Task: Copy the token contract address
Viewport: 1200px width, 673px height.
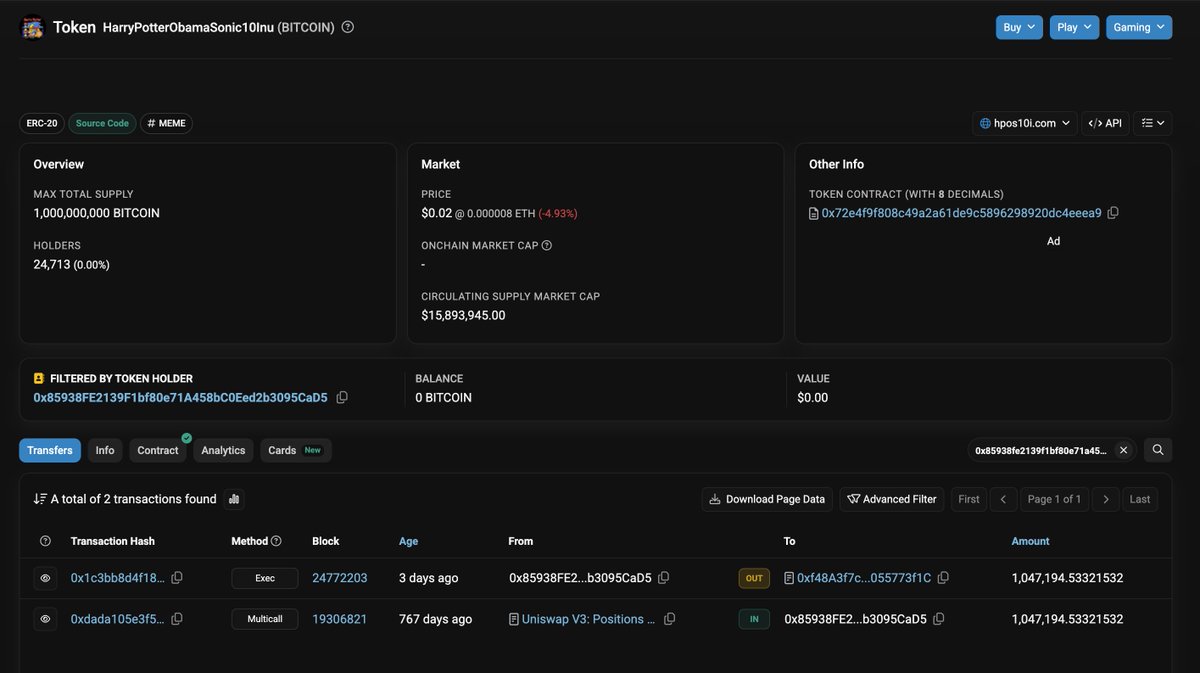Action: pos(1113,213)
